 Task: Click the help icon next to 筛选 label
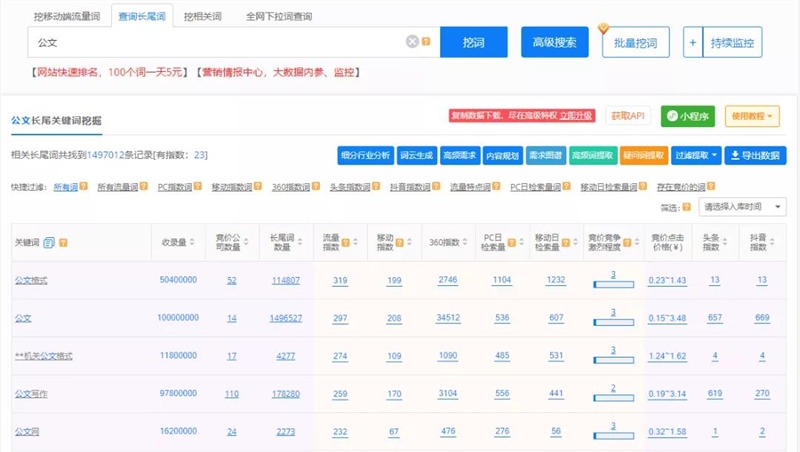point(686,207)
